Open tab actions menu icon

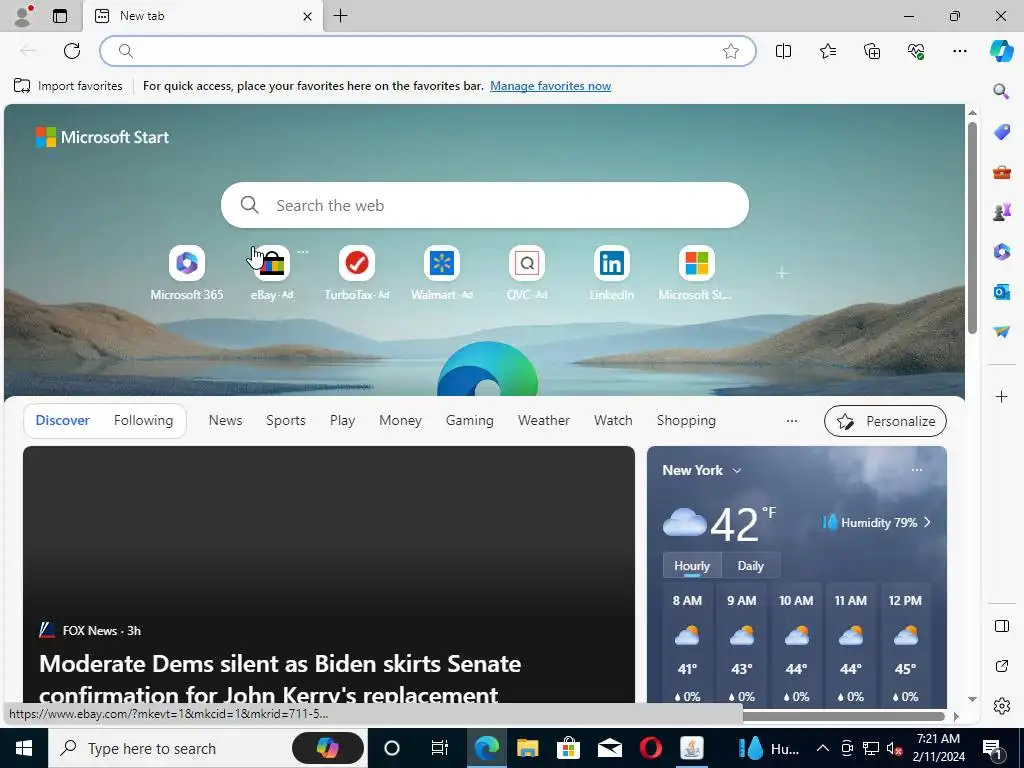point(60,16)
